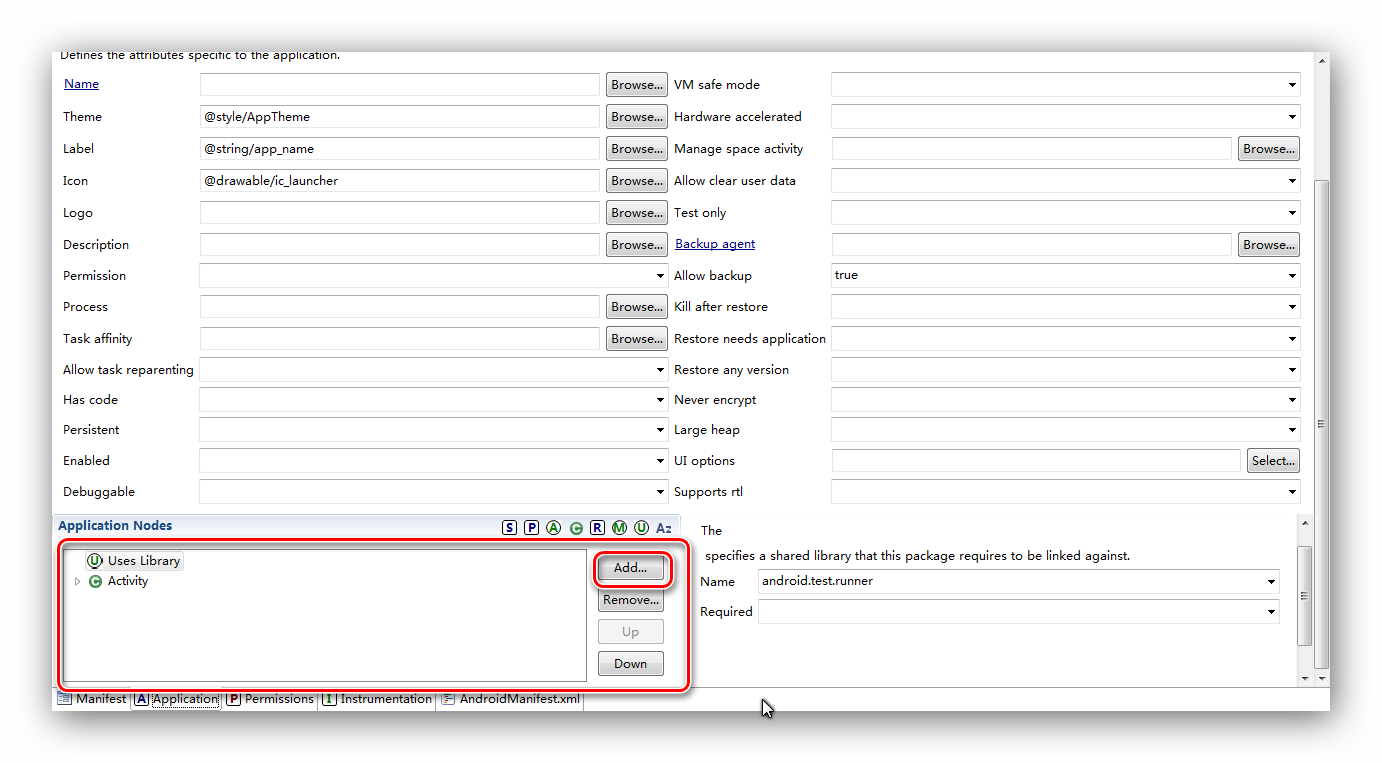Click the Uses Library details scrollbar thumb
The width and height of the screenshot is (1382, 763).
tap(1304, 595)
